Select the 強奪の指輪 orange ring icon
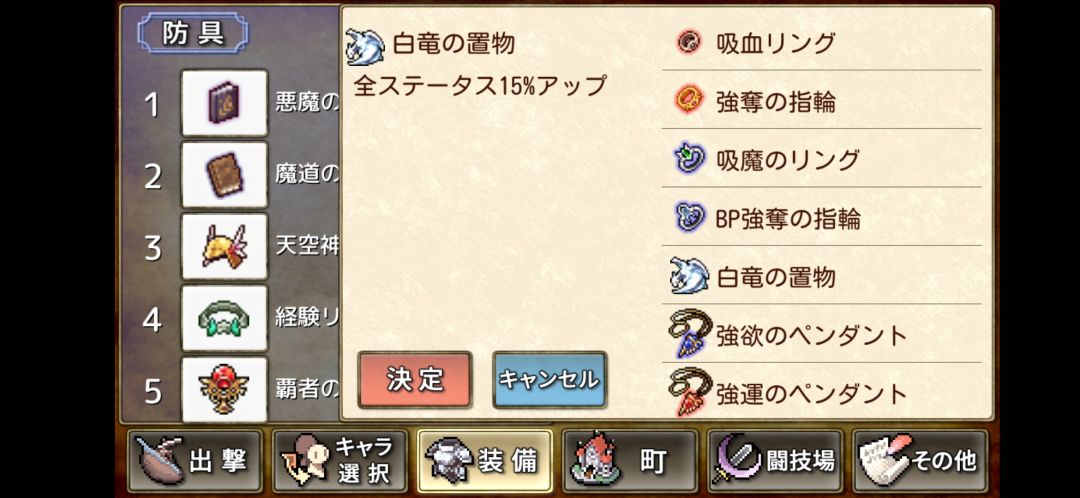 pos(687,101)
